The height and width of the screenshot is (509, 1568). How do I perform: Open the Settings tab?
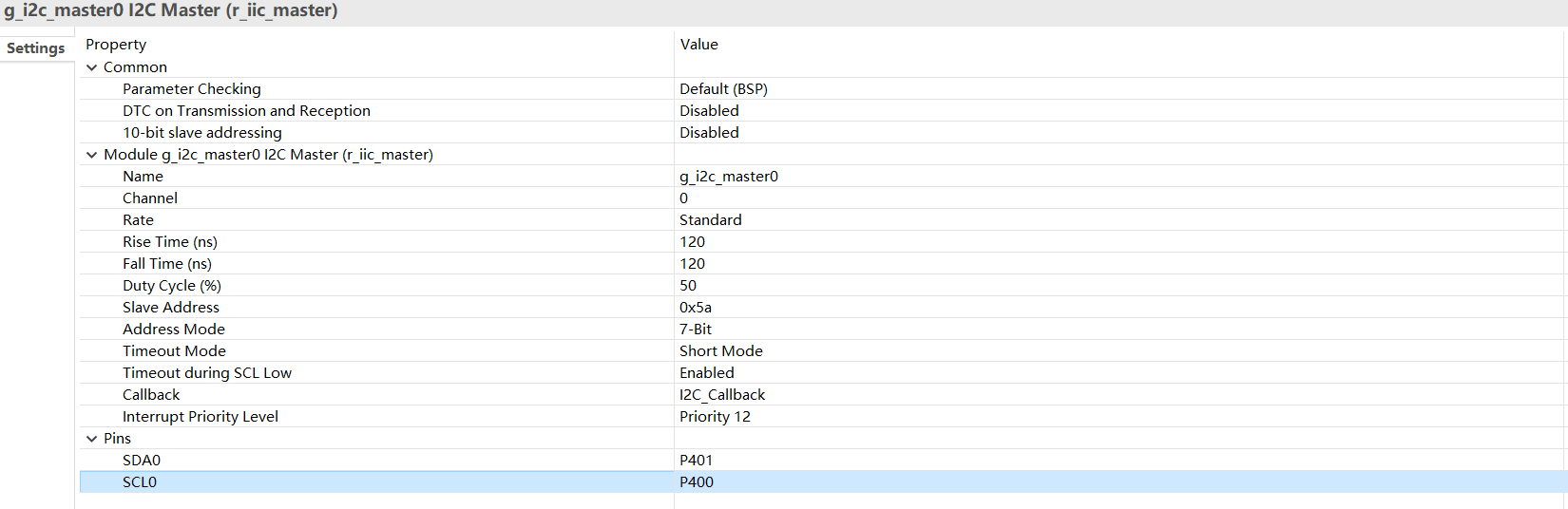click(36, 48)
